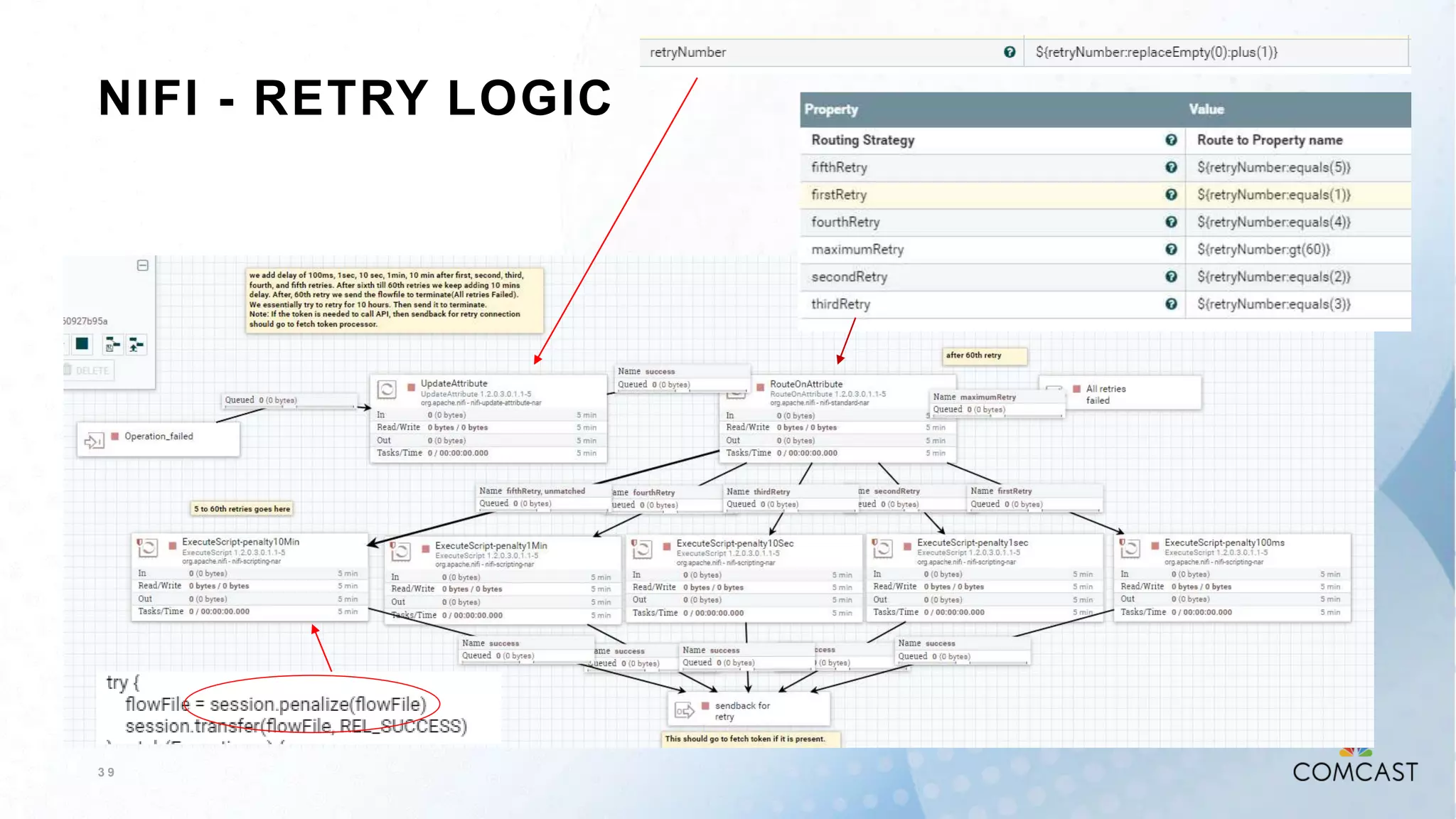
Task: Click the maximumRetry connection label
Action: (x=998, y=403)
